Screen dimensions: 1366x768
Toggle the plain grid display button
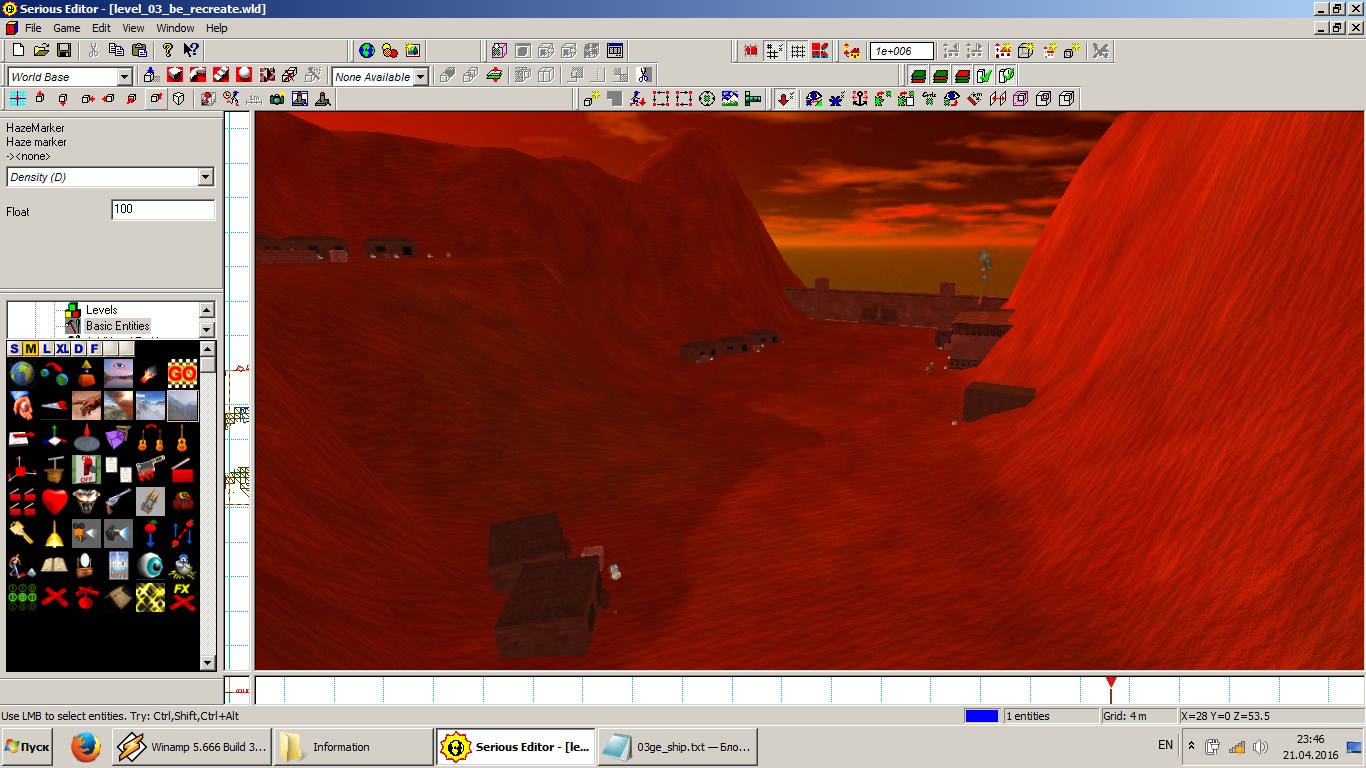tap(798, 50)
